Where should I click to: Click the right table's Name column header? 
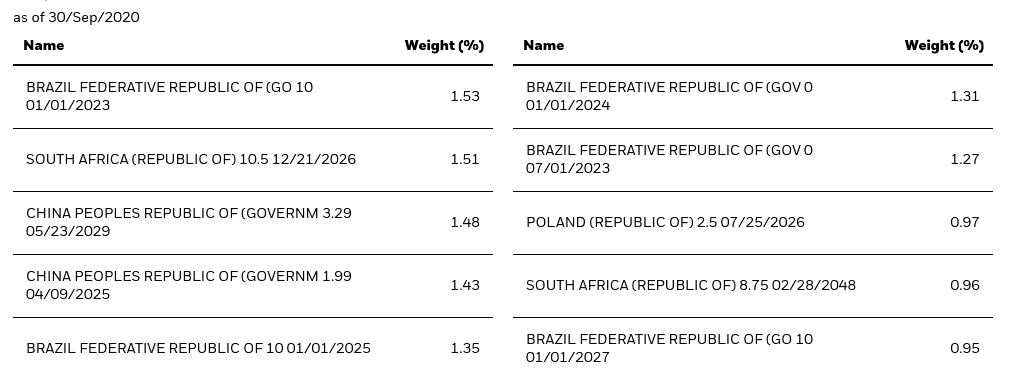[544, 46]
